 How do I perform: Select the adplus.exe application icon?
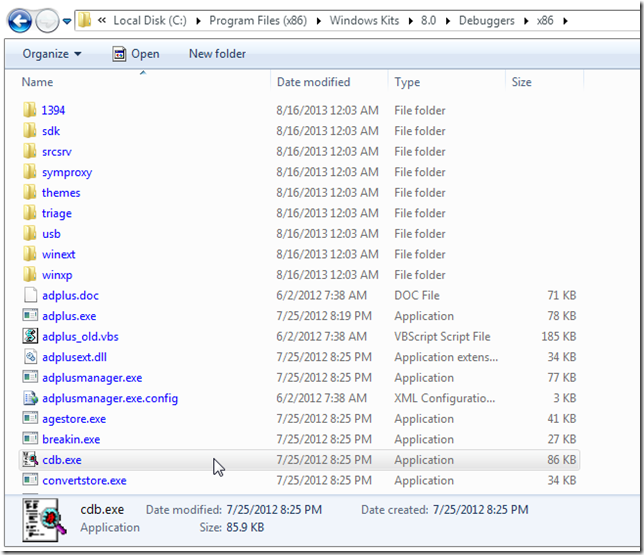(30, 315)
